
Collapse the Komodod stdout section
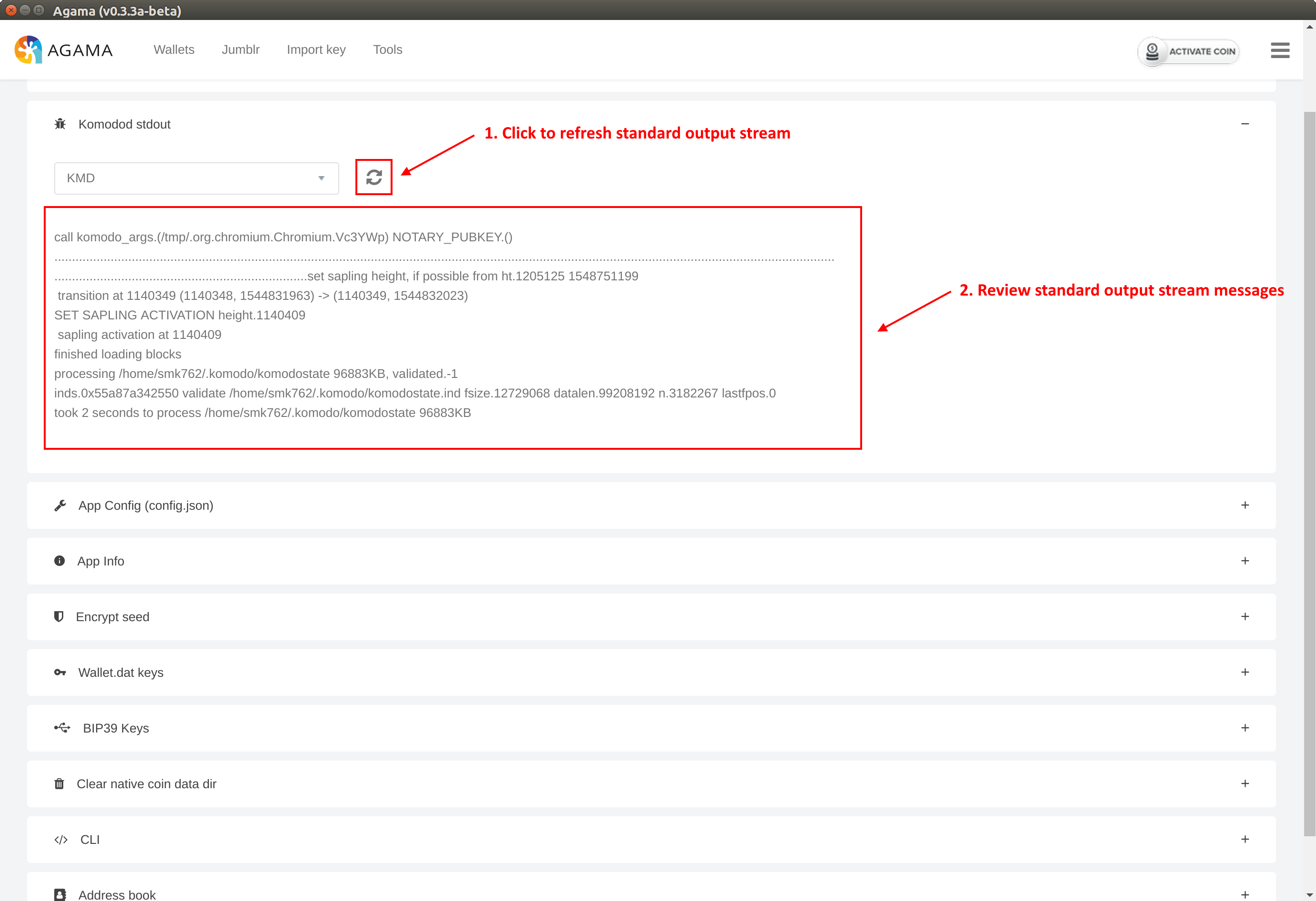pos(1245,124)
